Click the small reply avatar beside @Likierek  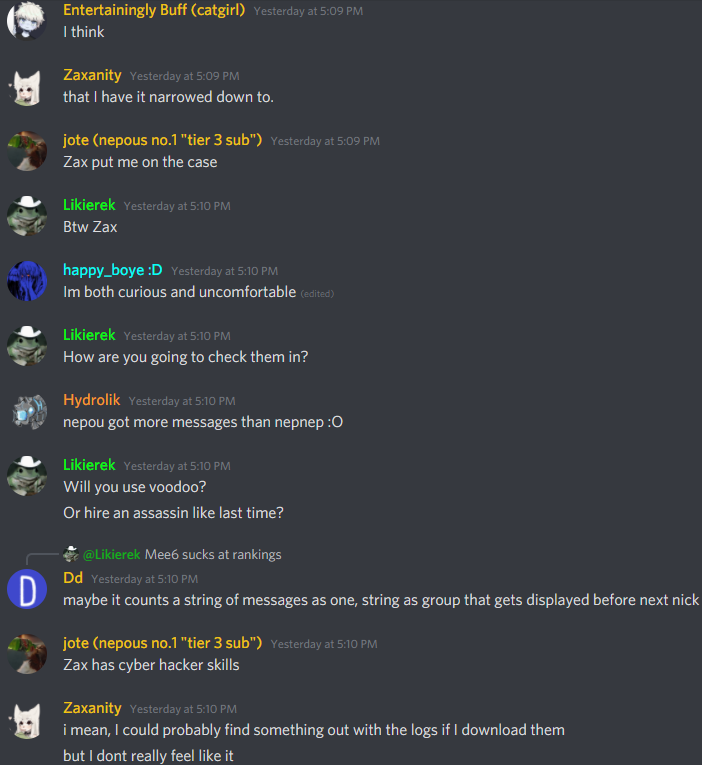71,554
